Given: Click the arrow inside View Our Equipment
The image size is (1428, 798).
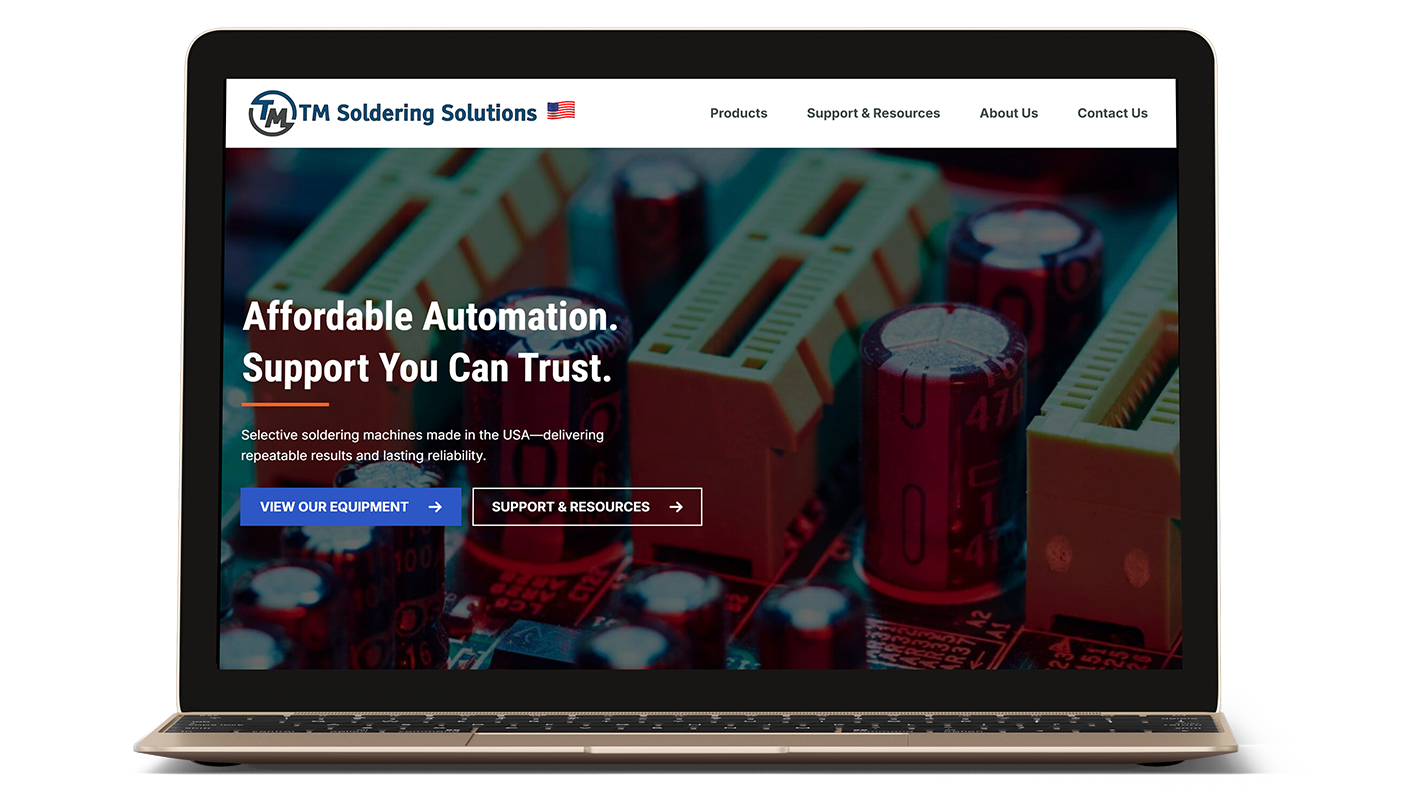Looking at the screenshot, I should click(435, 507).
